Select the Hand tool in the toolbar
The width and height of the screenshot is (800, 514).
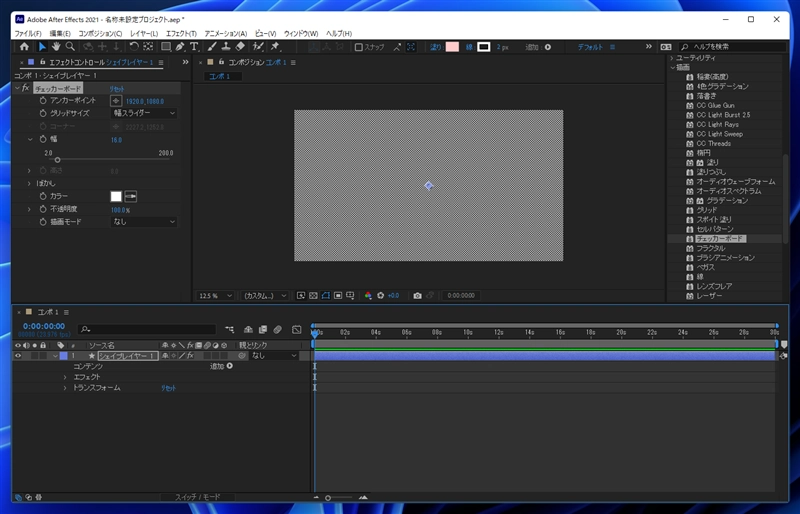tap(56, 47)
